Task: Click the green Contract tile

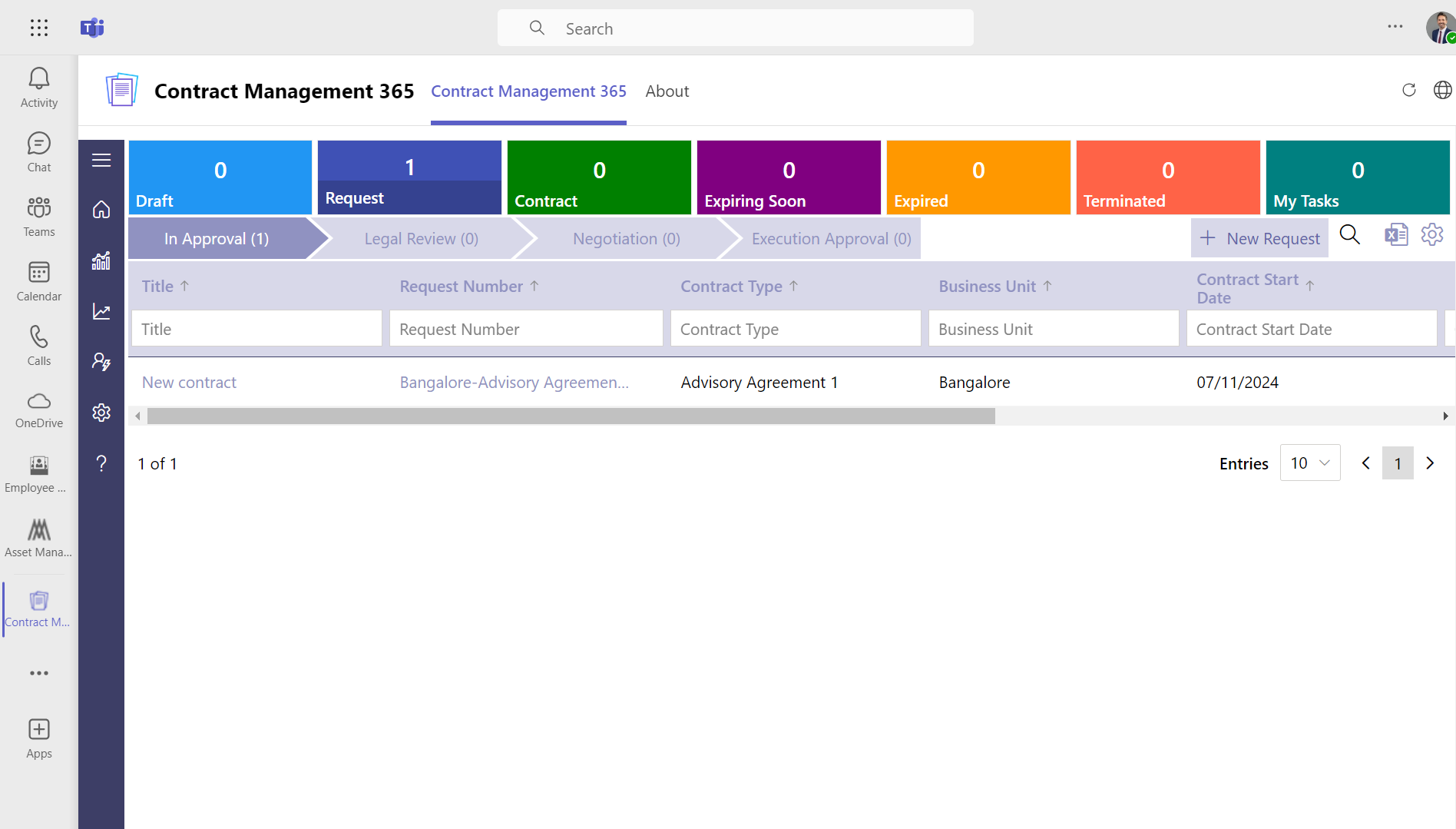Action: point(599,177)
